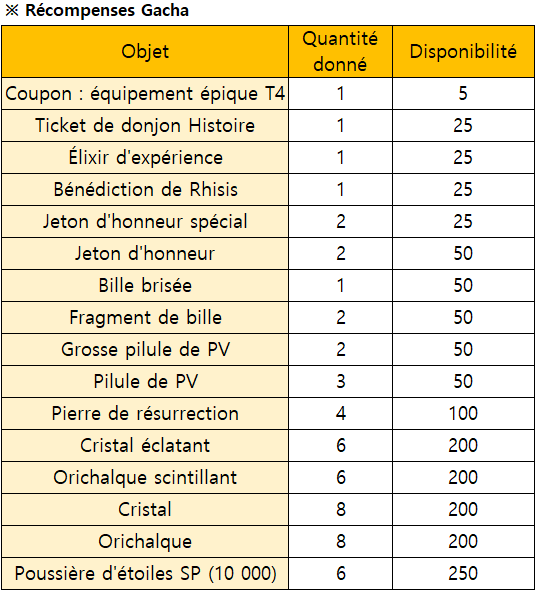This screenshot has height=591, width=538.
Task: Click the Cristal éclatant cell
Action: pyautogui.click(x=145, y=445)
